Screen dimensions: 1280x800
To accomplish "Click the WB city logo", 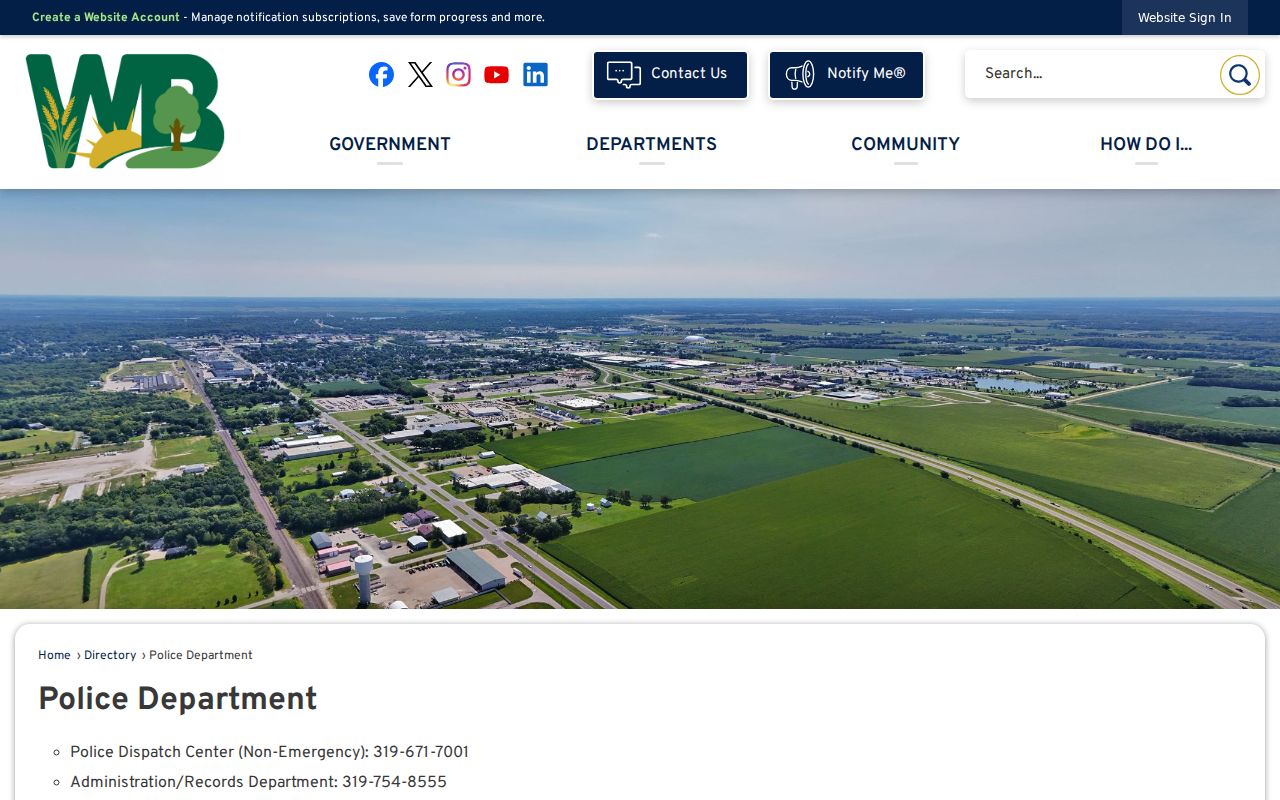I will pos(125,111).
